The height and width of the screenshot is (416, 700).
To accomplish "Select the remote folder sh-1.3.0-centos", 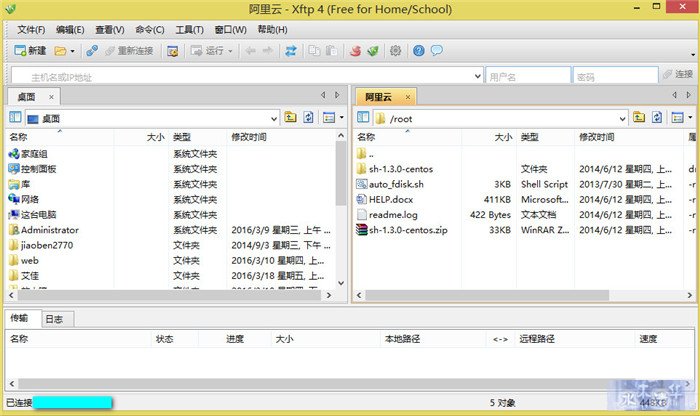I will click(400, 169).
